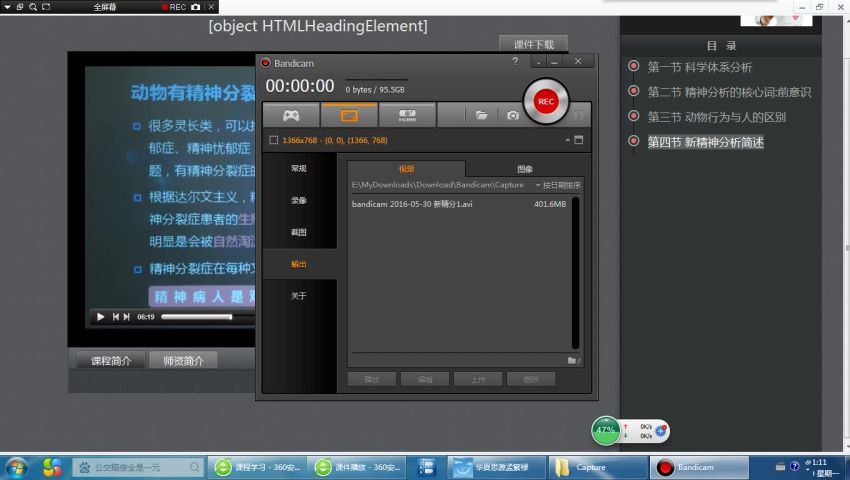Click the pause icon beside the REC button
Viewport: 850px width, 480px height.
(x=578, y=115)
